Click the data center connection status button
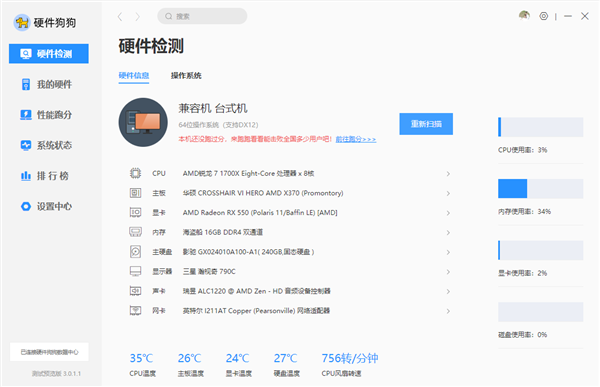The height and width of the screenshot is (387, 600). click(x=49, y=352)
